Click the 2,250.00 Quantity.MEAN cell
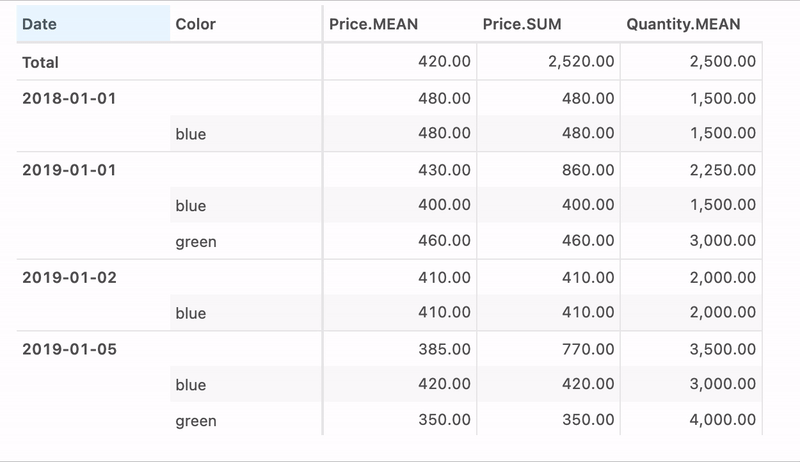 (721, 170)
